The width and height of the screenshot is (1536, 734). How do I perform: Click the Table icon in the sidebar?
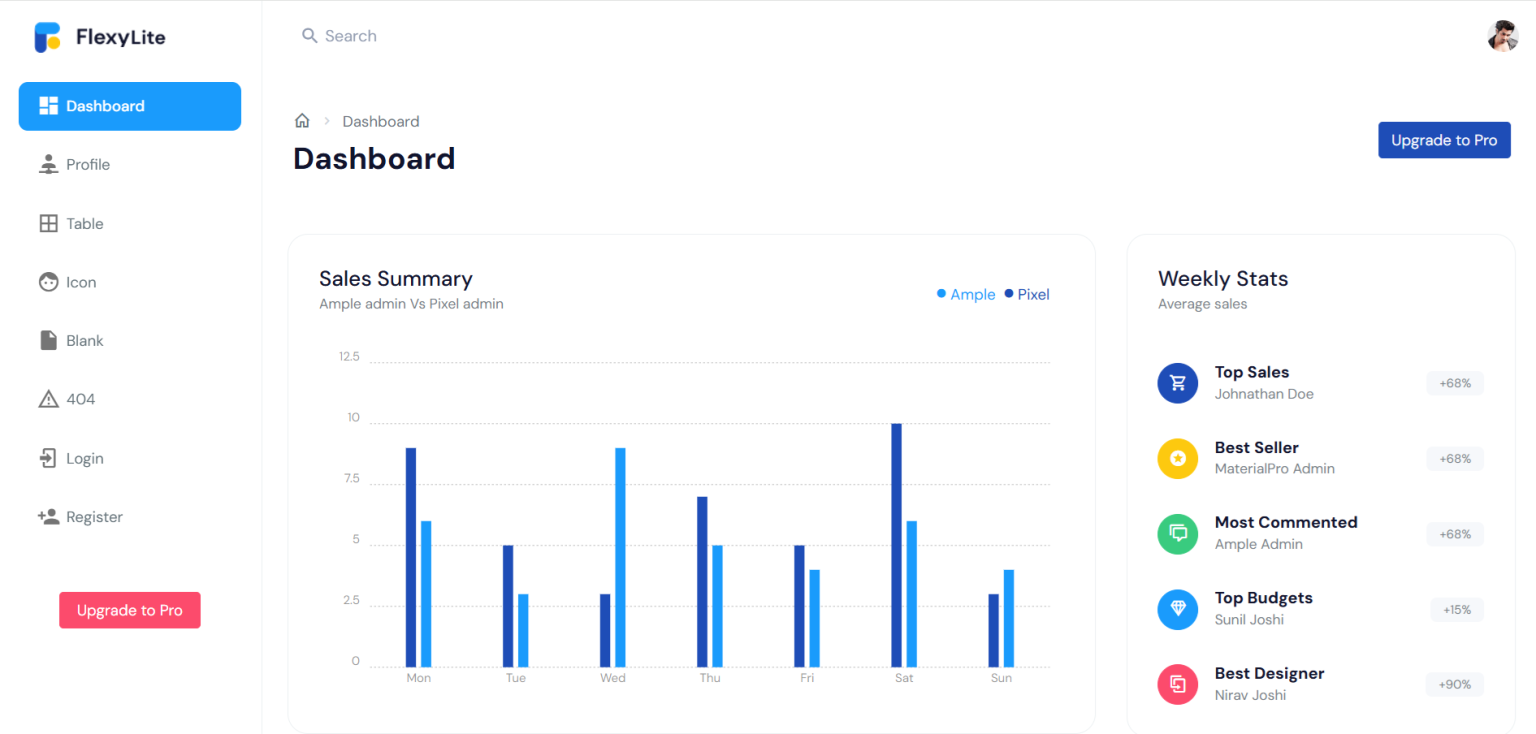tap(47, 223)
